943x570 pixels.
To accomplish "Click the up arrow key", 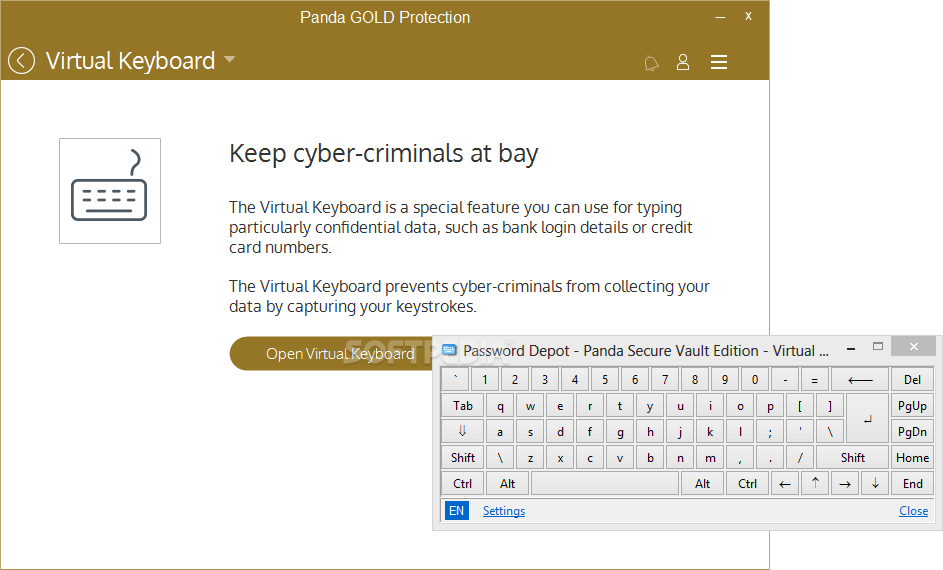I will [x=815, y=483].
